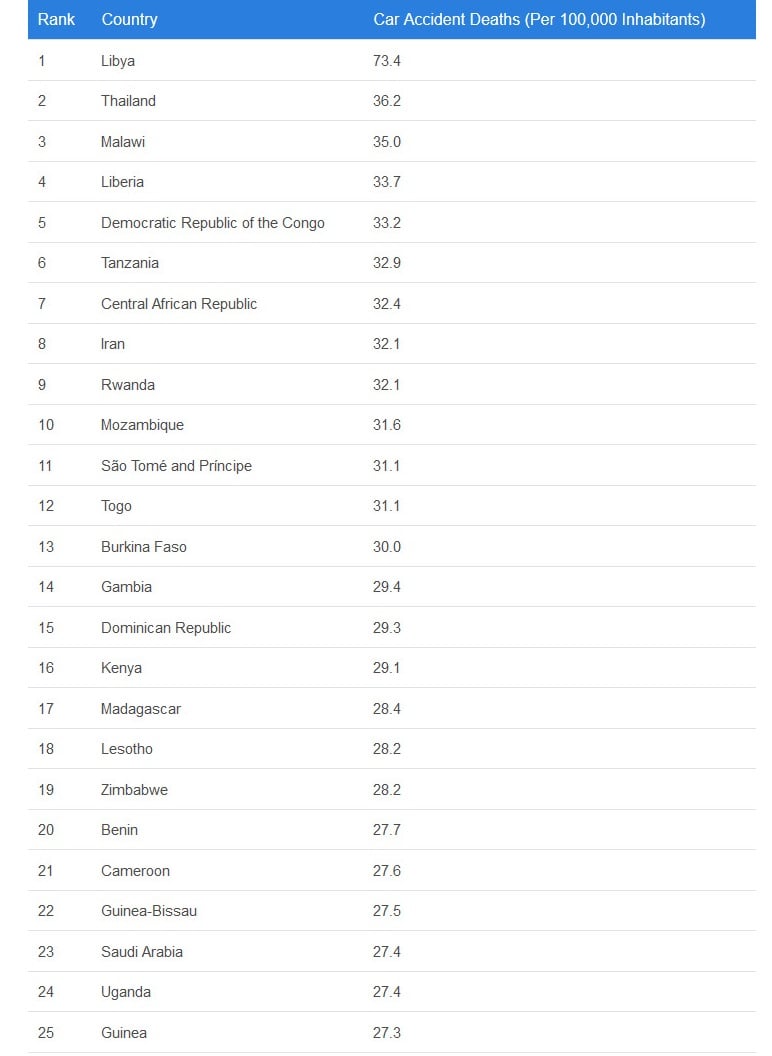Click the Dominican Republic entry
The width and height of the screenshot is (772, 1056).
click(x=166, y=628)
